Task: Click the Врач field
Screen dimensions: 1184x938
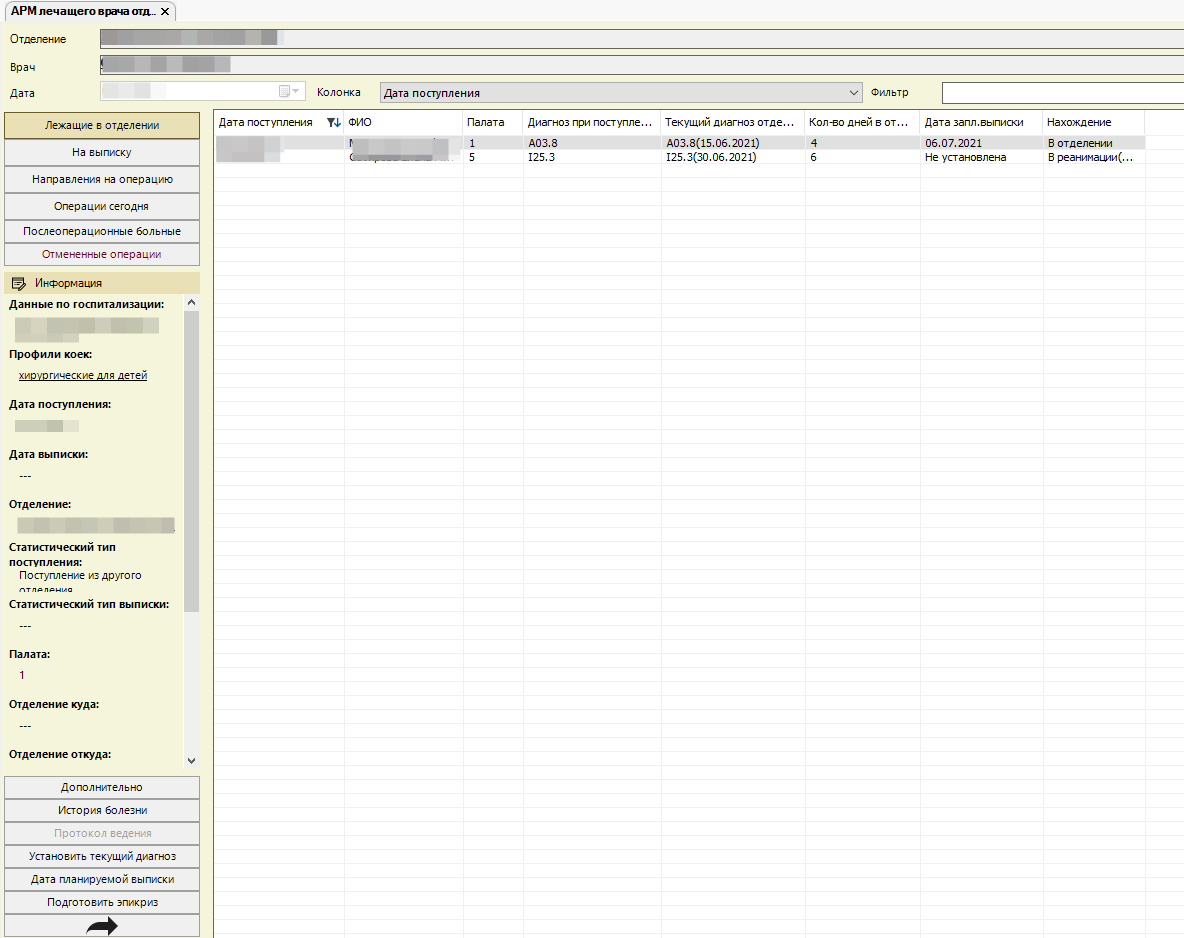Action: pyautogui.click(x=642, y=66)
